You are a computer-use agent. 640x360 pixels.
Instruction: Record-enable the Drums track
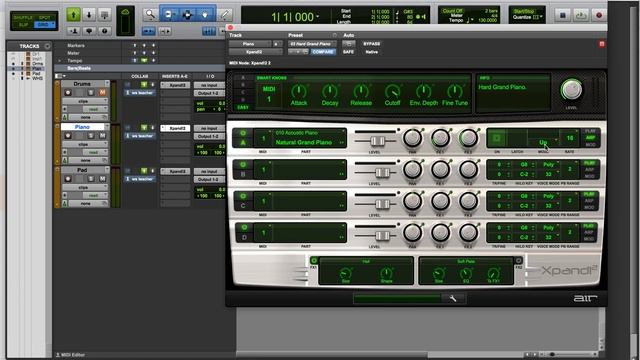68,93
